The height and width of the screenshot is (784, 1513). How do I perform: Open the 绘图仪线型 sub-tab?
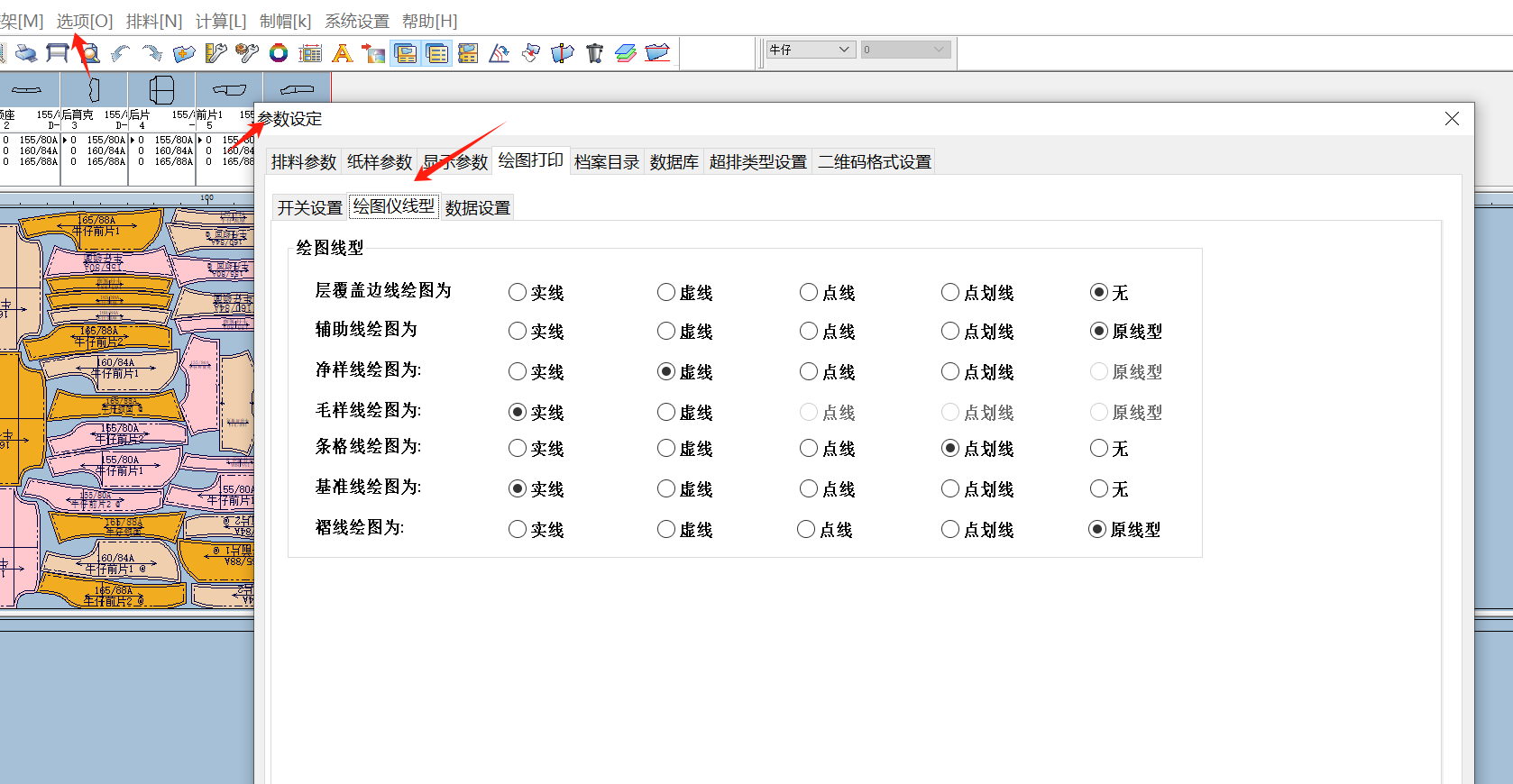[394, 206]
